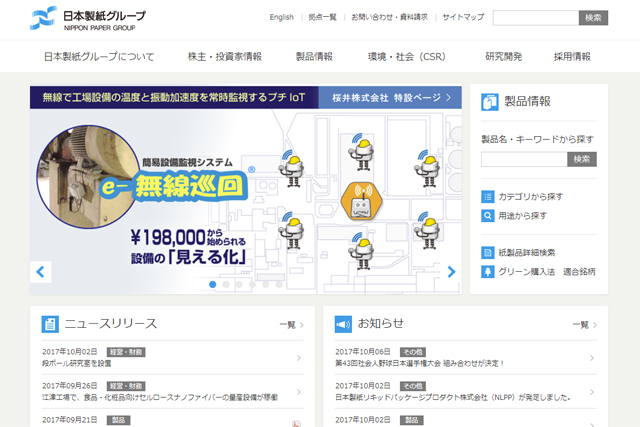
Task: Click その他 tag on 2017年10月06日 notice
Action: pos(413,352)
